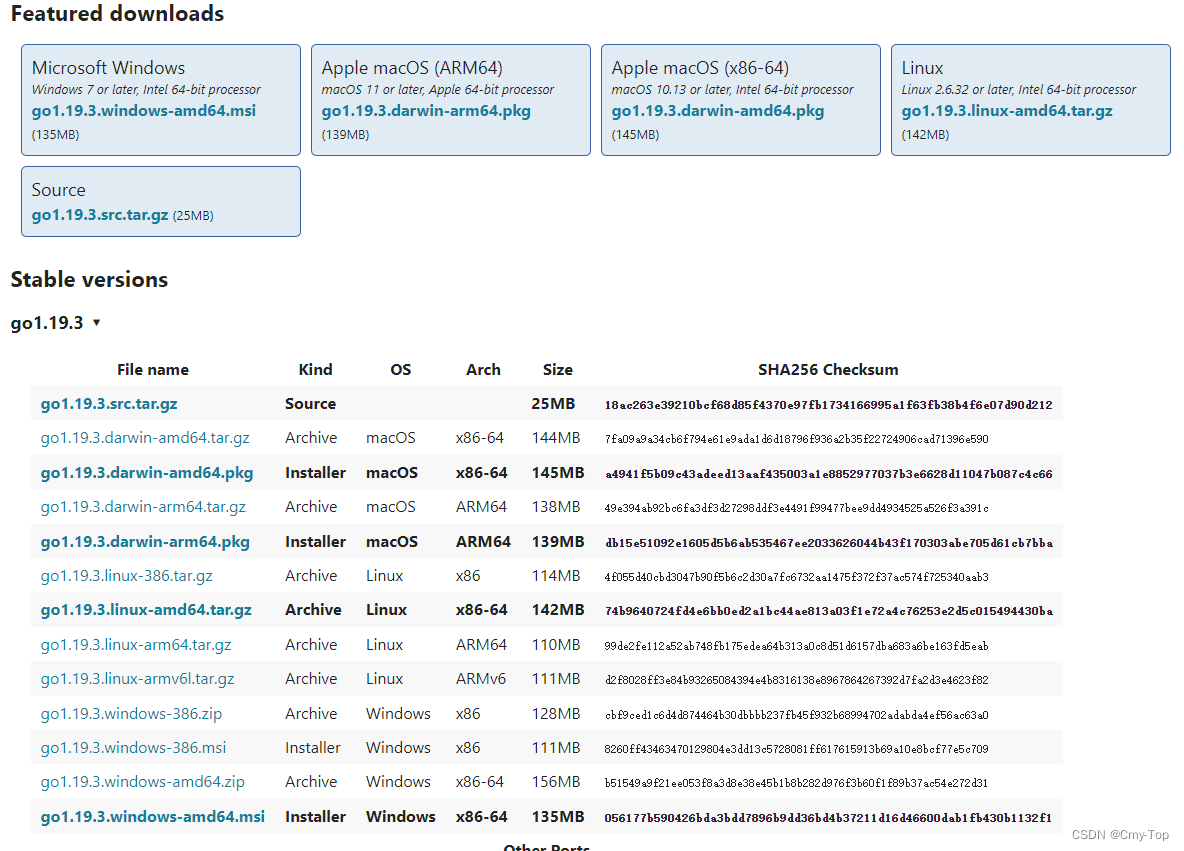Click the Size column header
Screen dimensions: 1184x851
557,370
